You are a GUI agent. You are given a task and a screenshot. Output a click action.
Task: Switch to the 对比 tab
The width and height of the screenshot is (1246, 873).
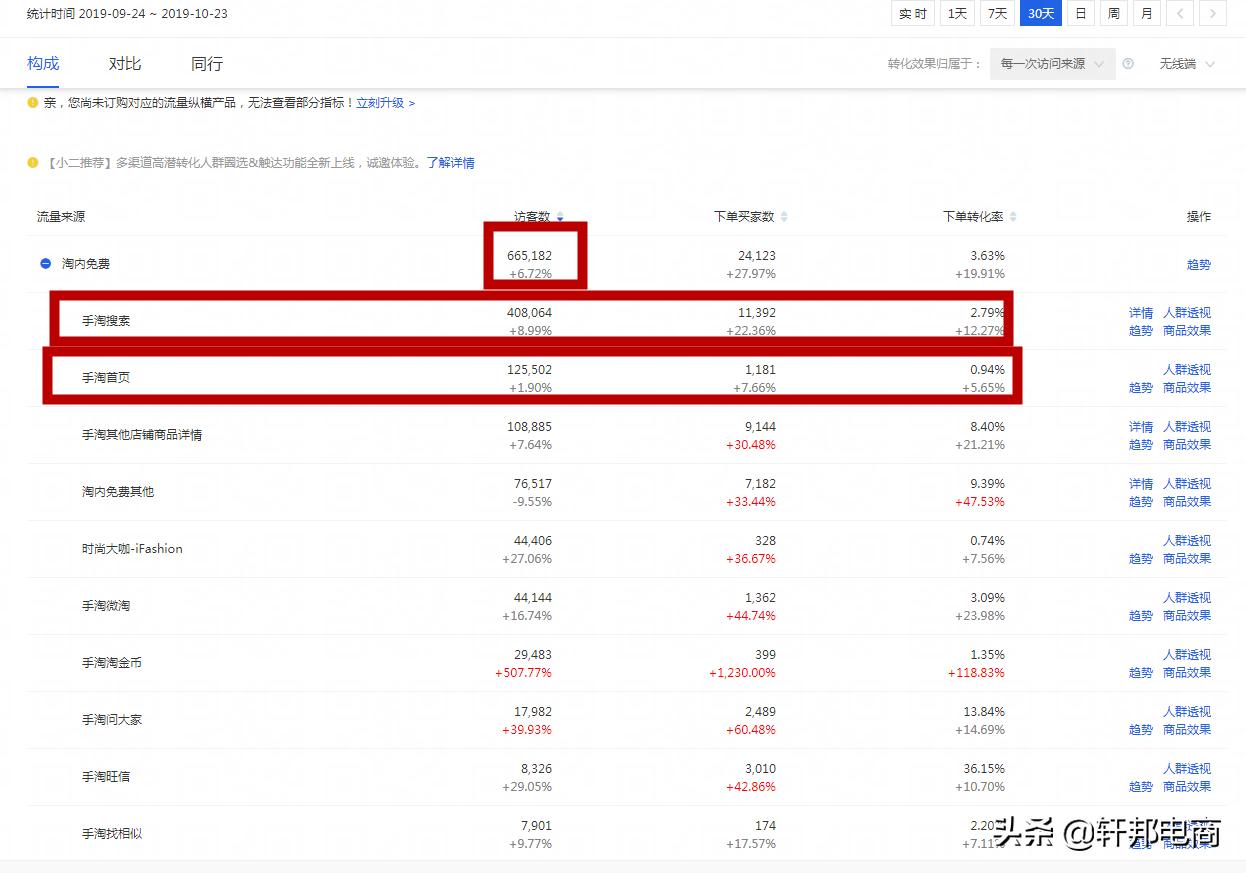click(124, 62)
